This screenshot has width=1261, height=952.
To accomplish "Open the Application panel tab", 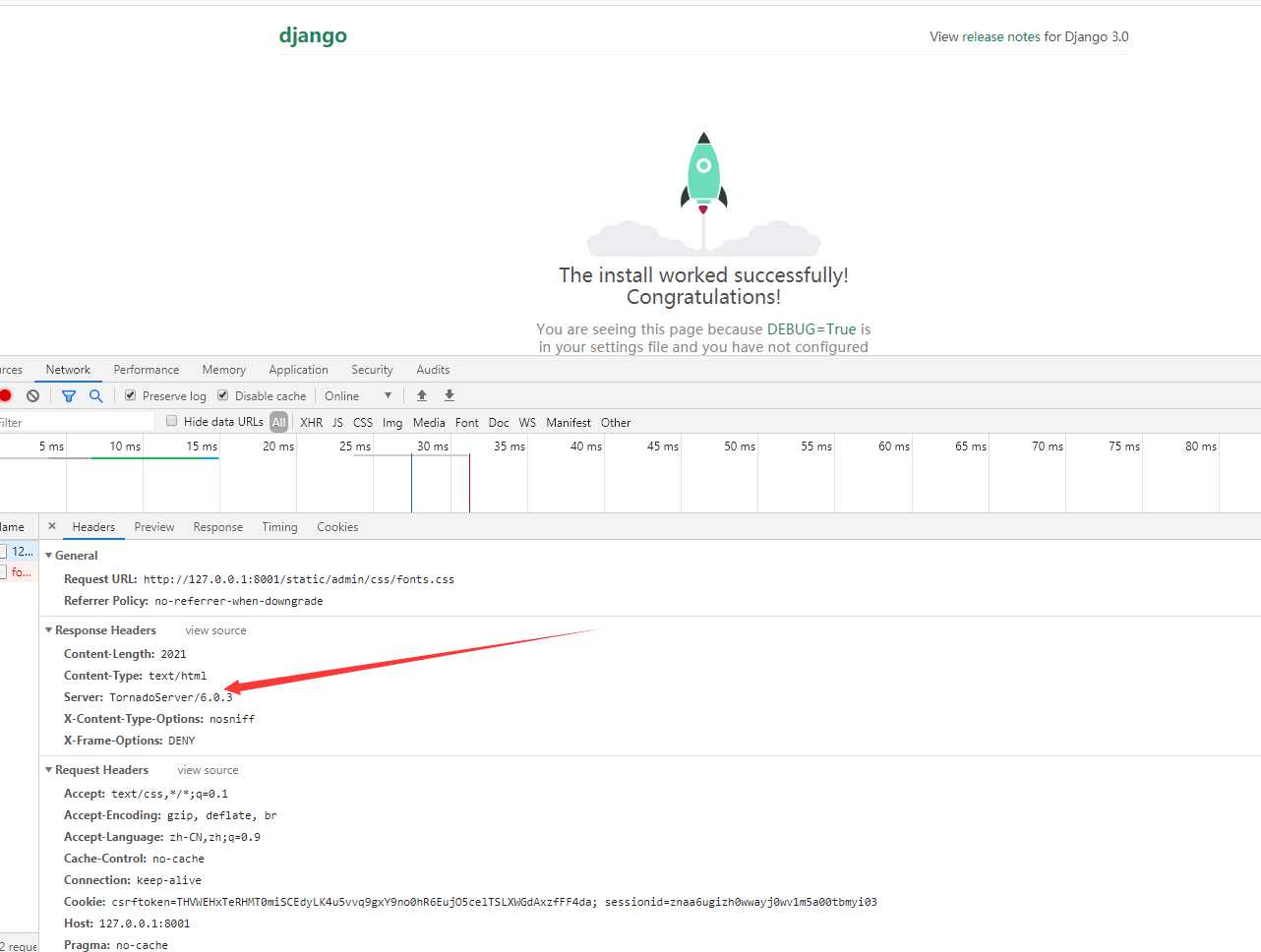I will coord(299,370).
